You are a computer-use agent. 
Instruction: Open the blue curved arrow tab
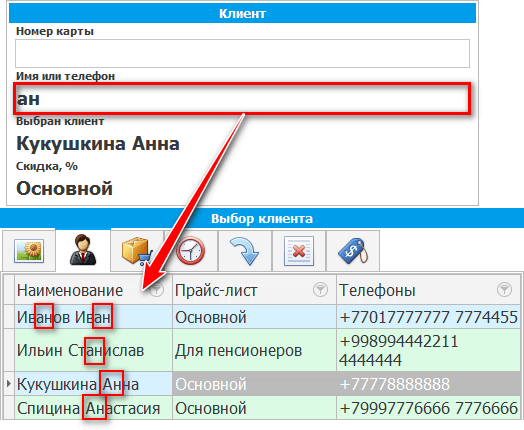point(245,251)
